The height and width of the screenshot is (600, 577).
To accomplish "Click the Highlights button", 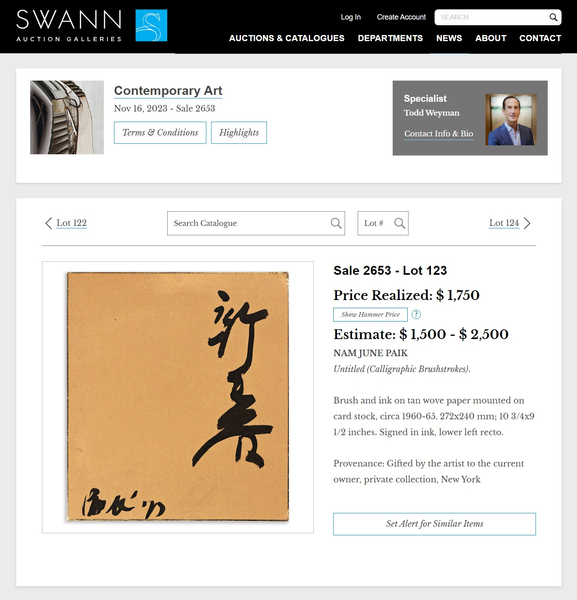I will point(239,133).
